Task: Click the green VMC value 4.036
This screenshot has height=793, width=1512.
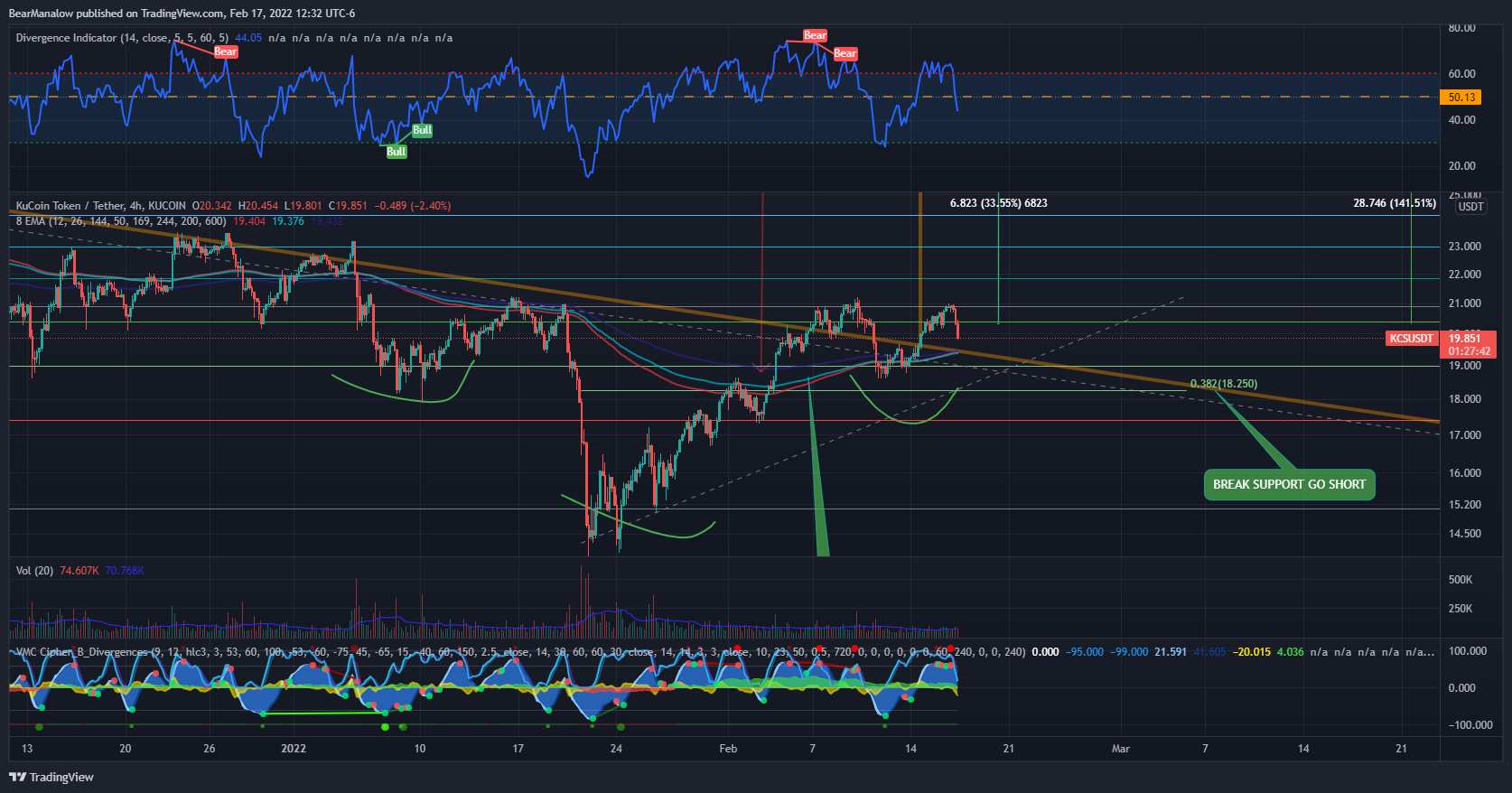Action: pyautogui.click(x=1291, y=652)
